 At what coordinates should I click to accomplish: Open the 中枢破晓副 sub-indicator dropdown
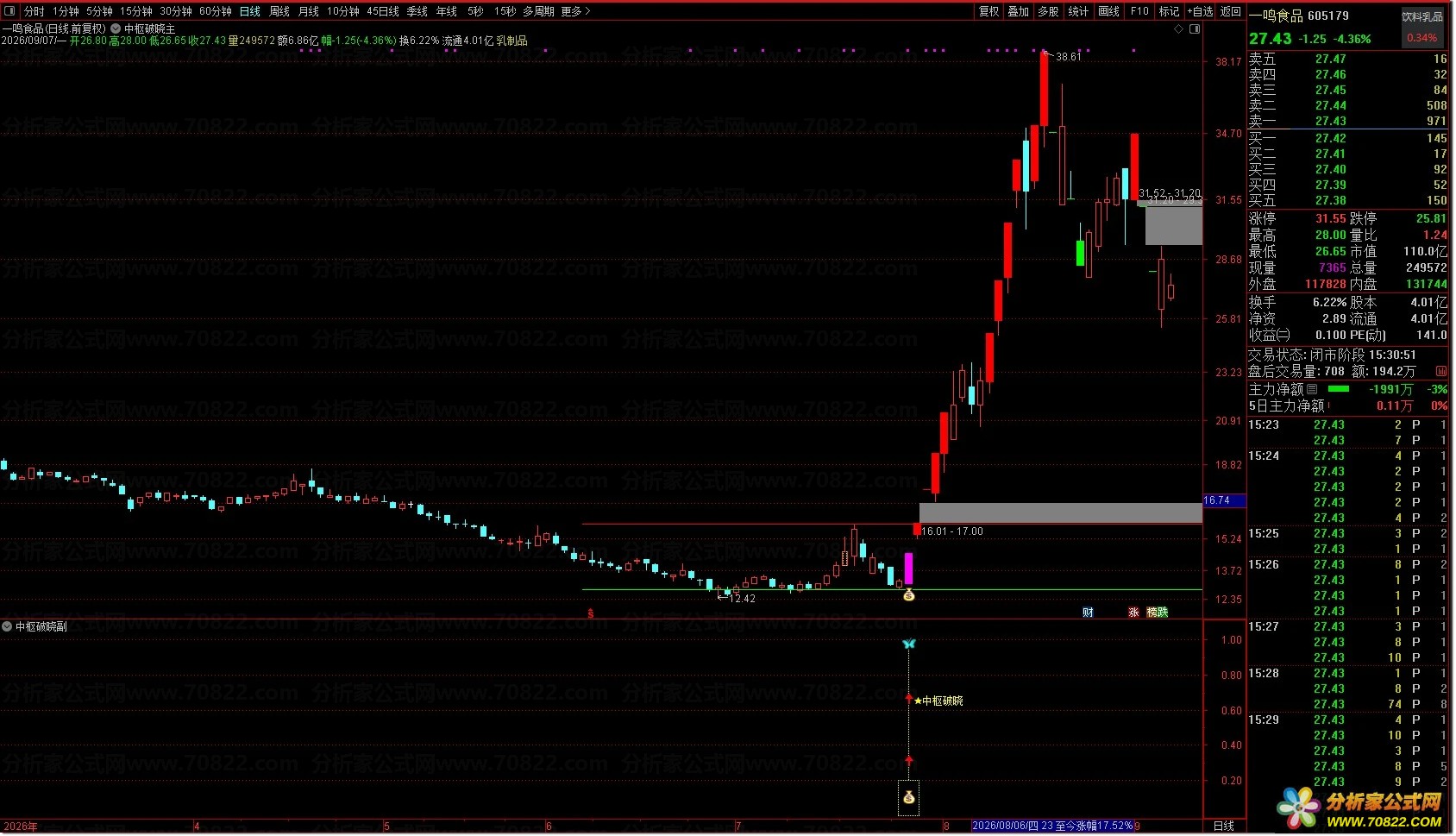point(8,626)
